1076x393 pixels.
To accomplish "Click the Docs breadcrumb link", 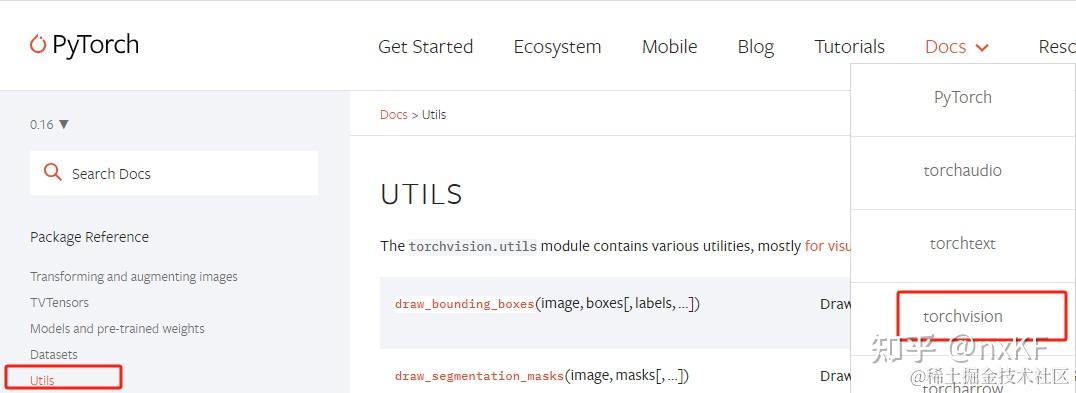I will [393, 115].
